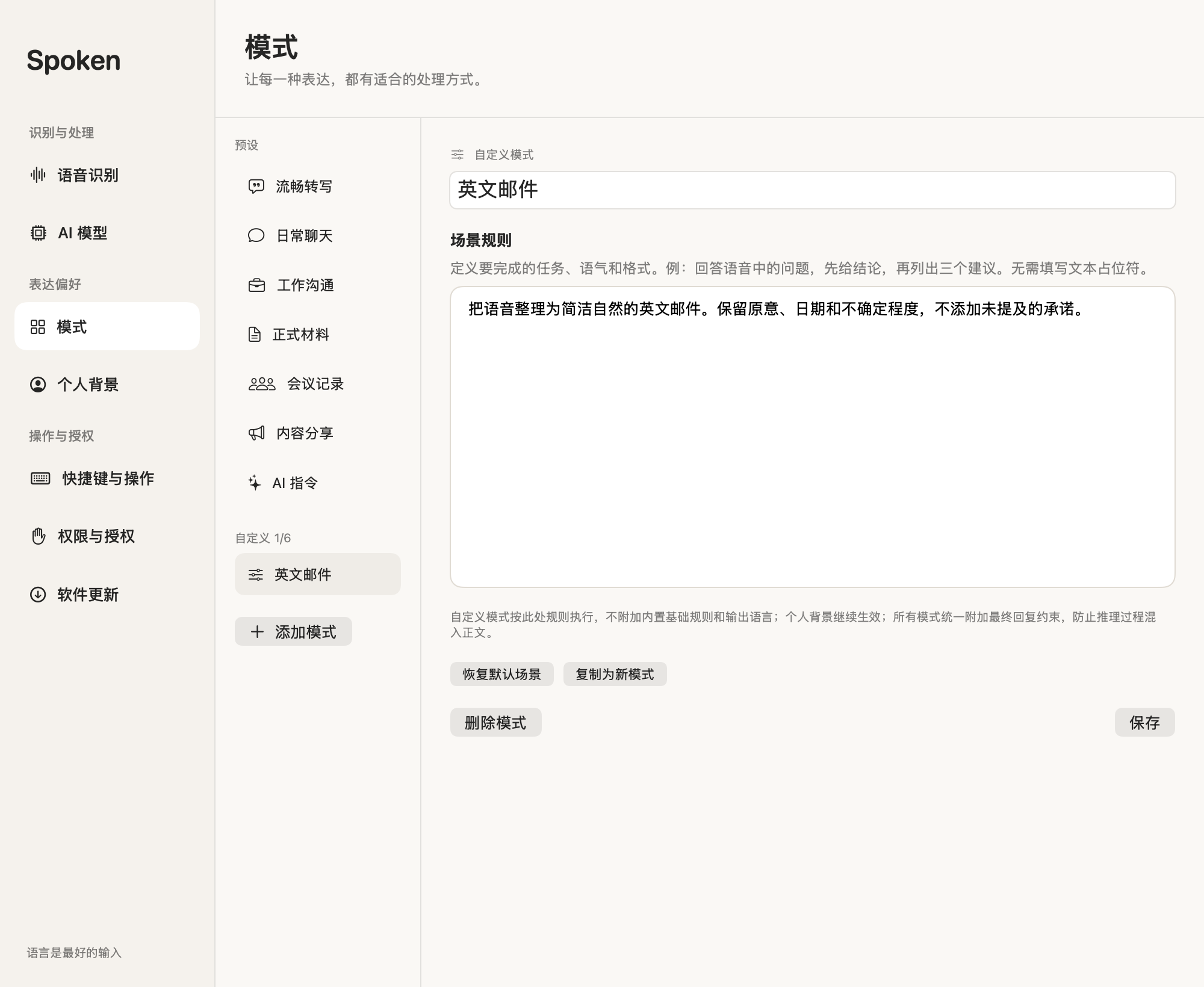Click the sliders icon beside 自定义模式 label
Screen dimensions: 1204x987
(458, 155)
